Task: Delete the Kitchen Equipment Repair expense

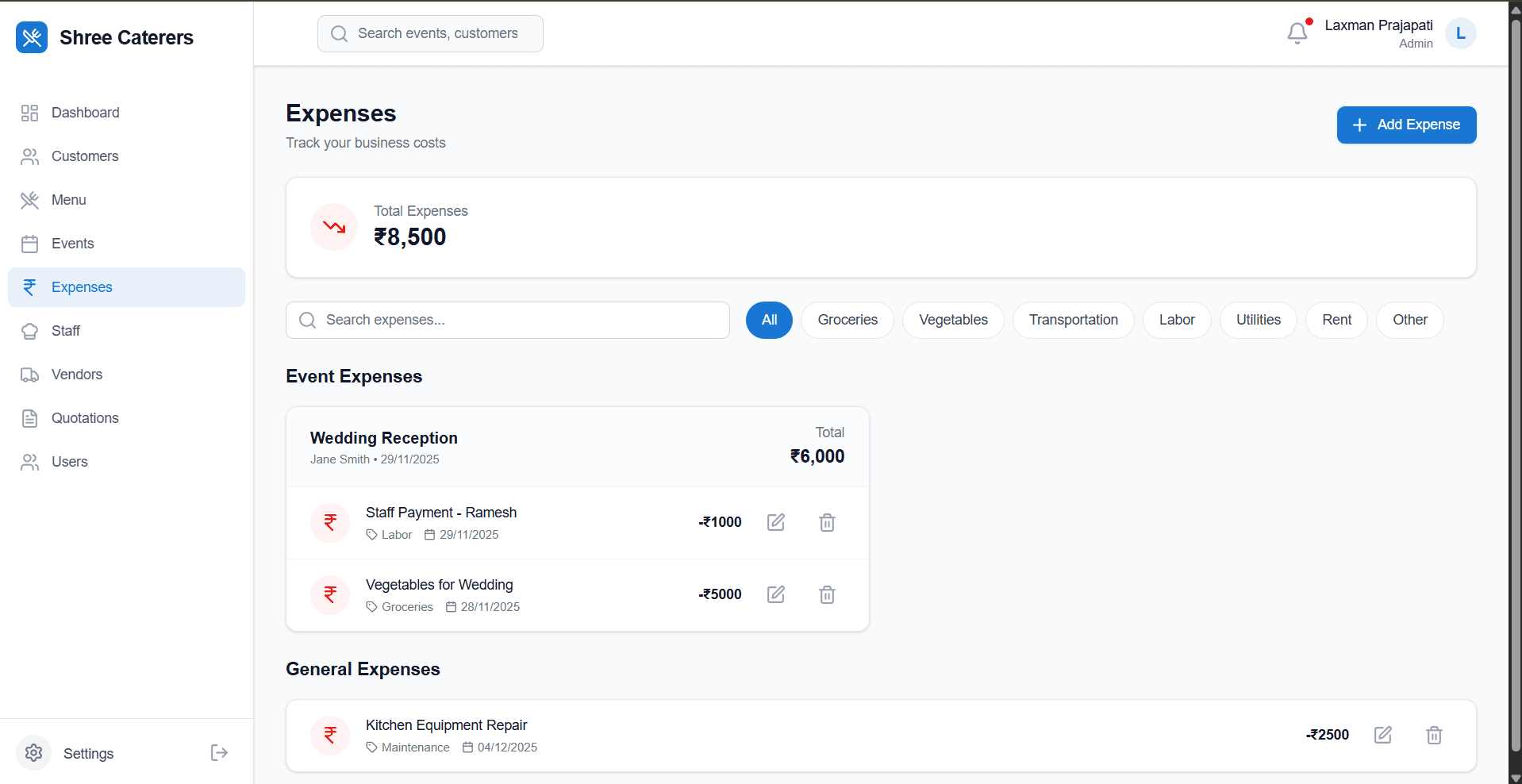Action: (1433, 735)
